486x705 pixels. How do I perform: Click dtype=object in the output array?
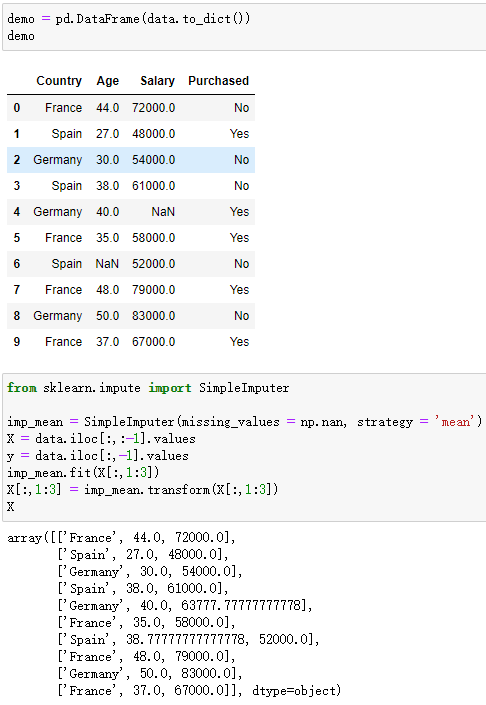click(x=294, y=691)
